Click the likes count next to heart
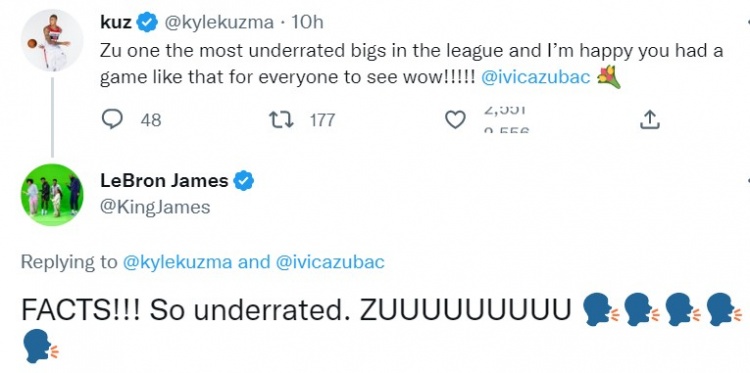This screenshot has height=373, width=750. (506, 120)
